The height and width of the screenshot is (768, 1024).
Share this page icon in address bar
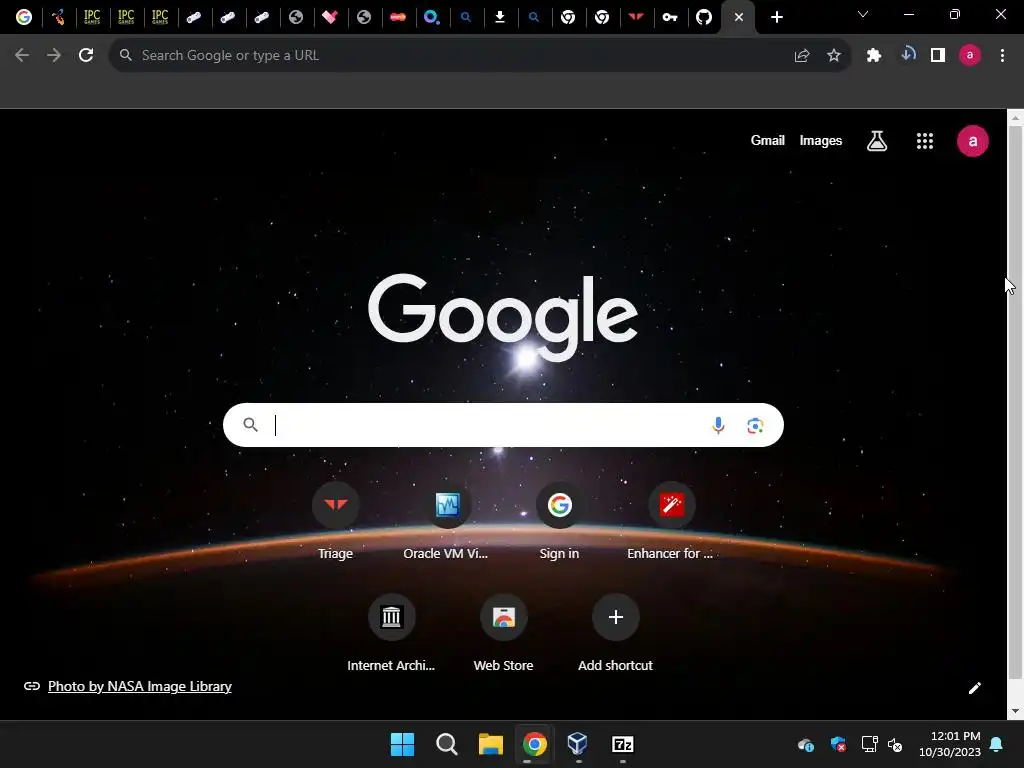[802, 56]
